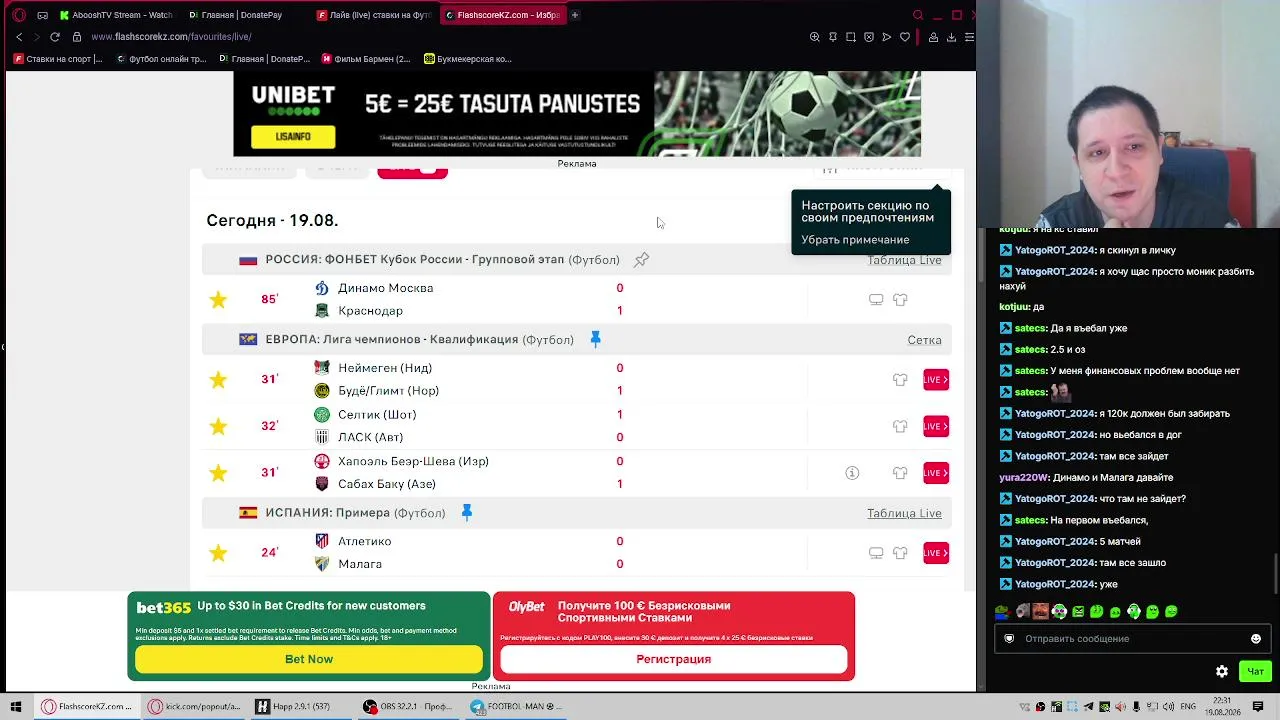Open a new browser tab
1280x720 pixels.
point(575,15)
